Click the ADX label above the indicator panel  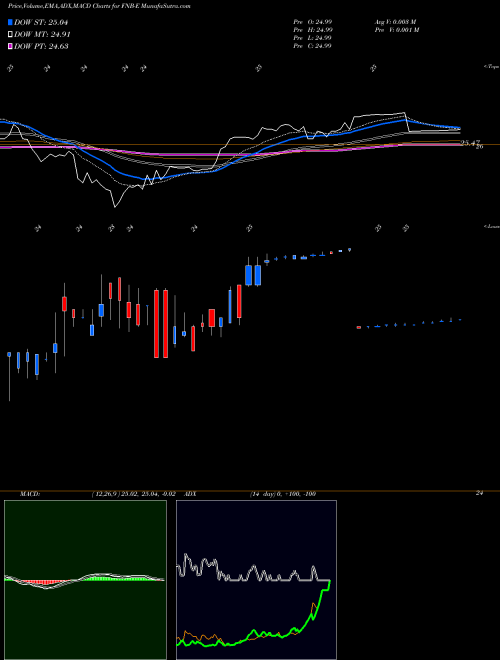point(190,494)
